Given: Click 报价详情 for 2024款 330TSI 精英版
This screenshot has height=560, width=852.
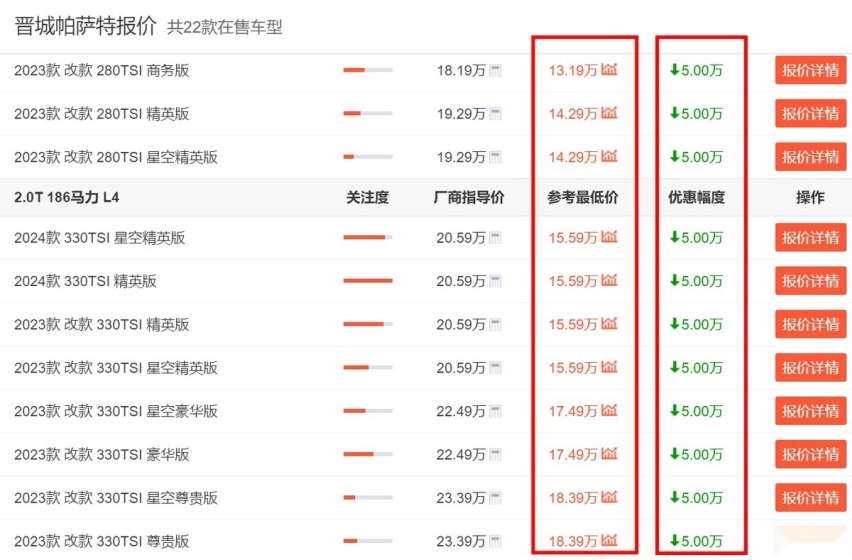Looking at the screenshot, I should click(x=811, y=281).
